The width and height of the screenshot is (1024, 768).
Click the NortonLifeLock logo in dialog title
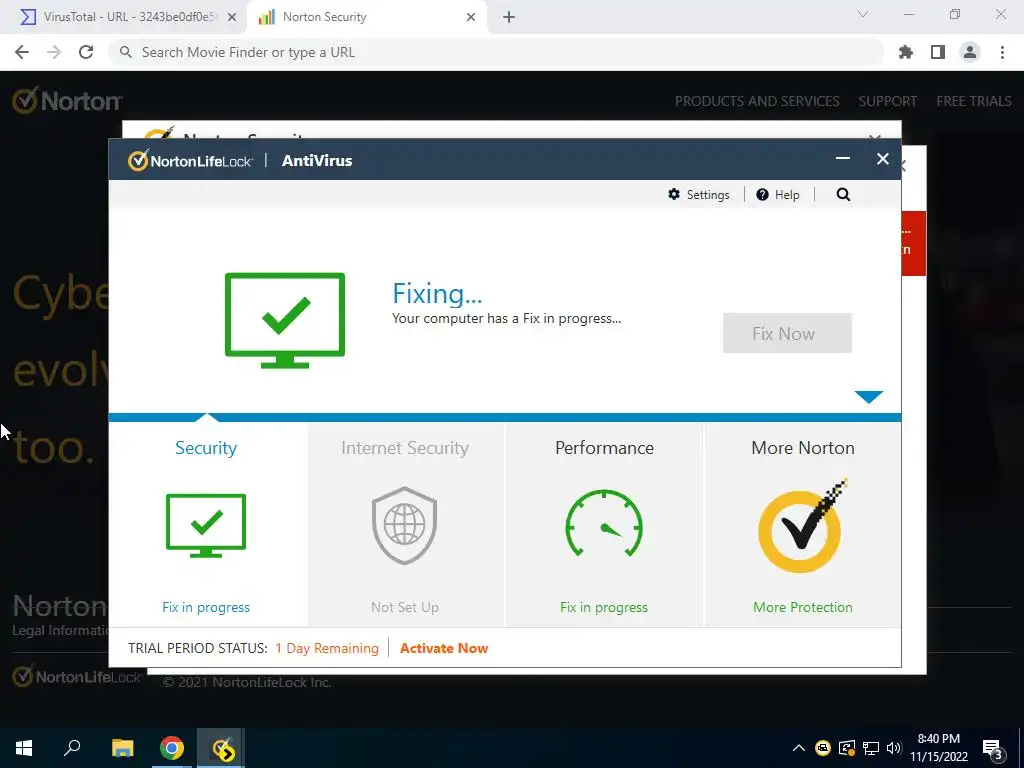(190, 160)
